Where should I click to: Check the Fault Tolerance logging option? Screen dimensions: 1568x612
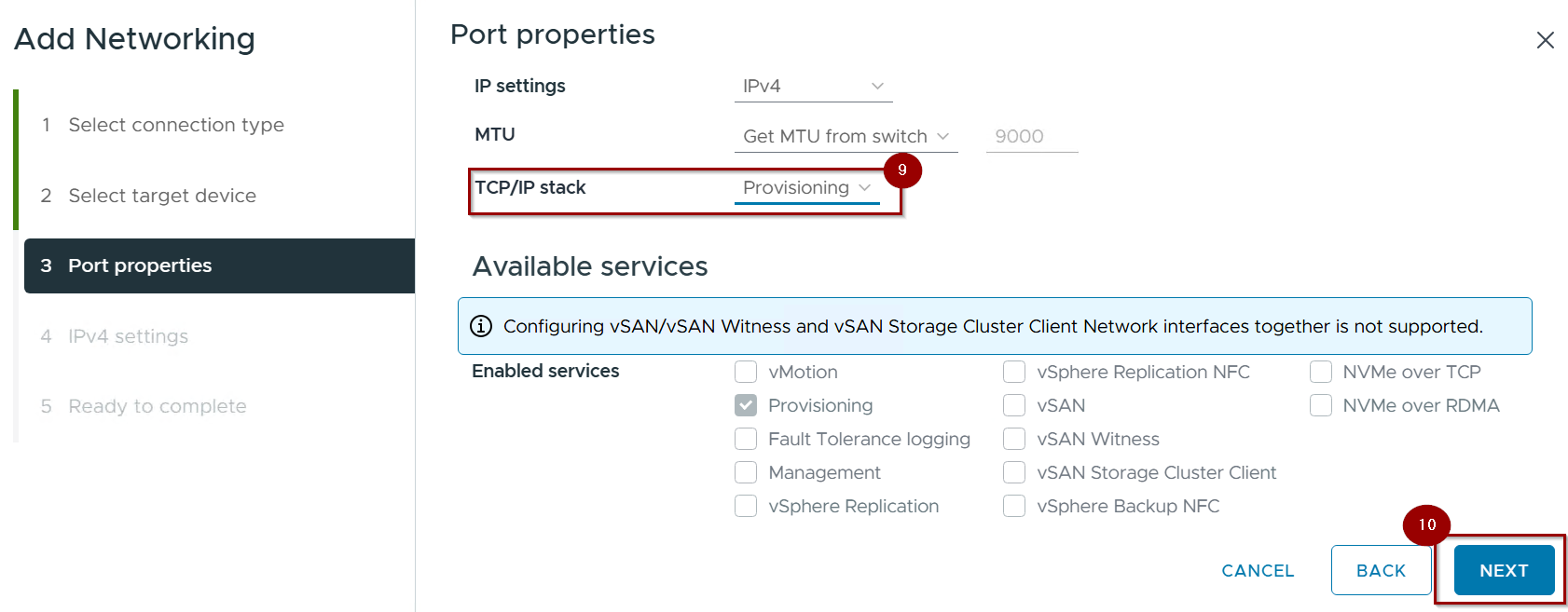coord(746,439)
